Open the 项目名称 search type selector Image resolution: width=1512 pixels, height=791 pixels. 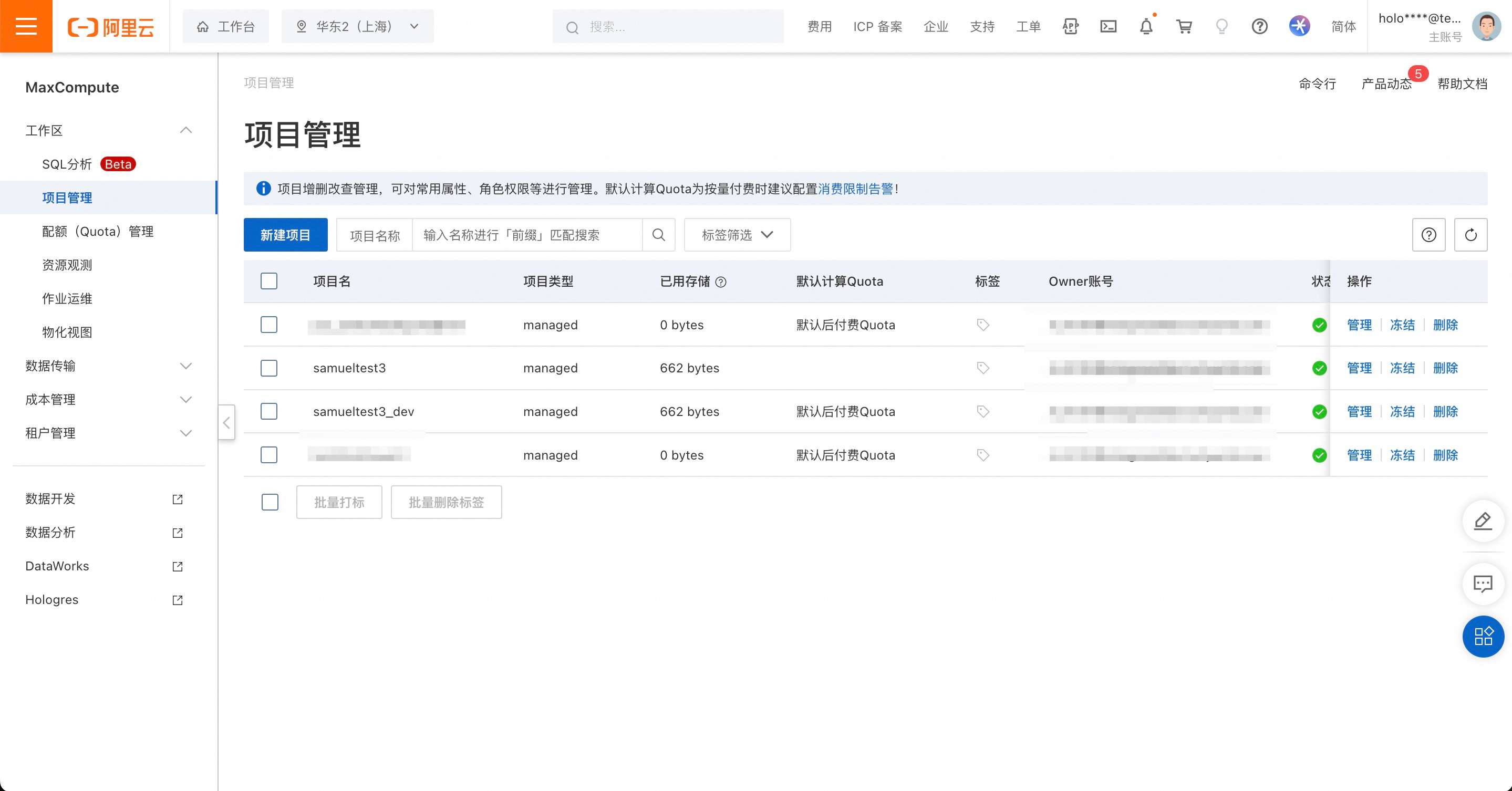point(375,235)
